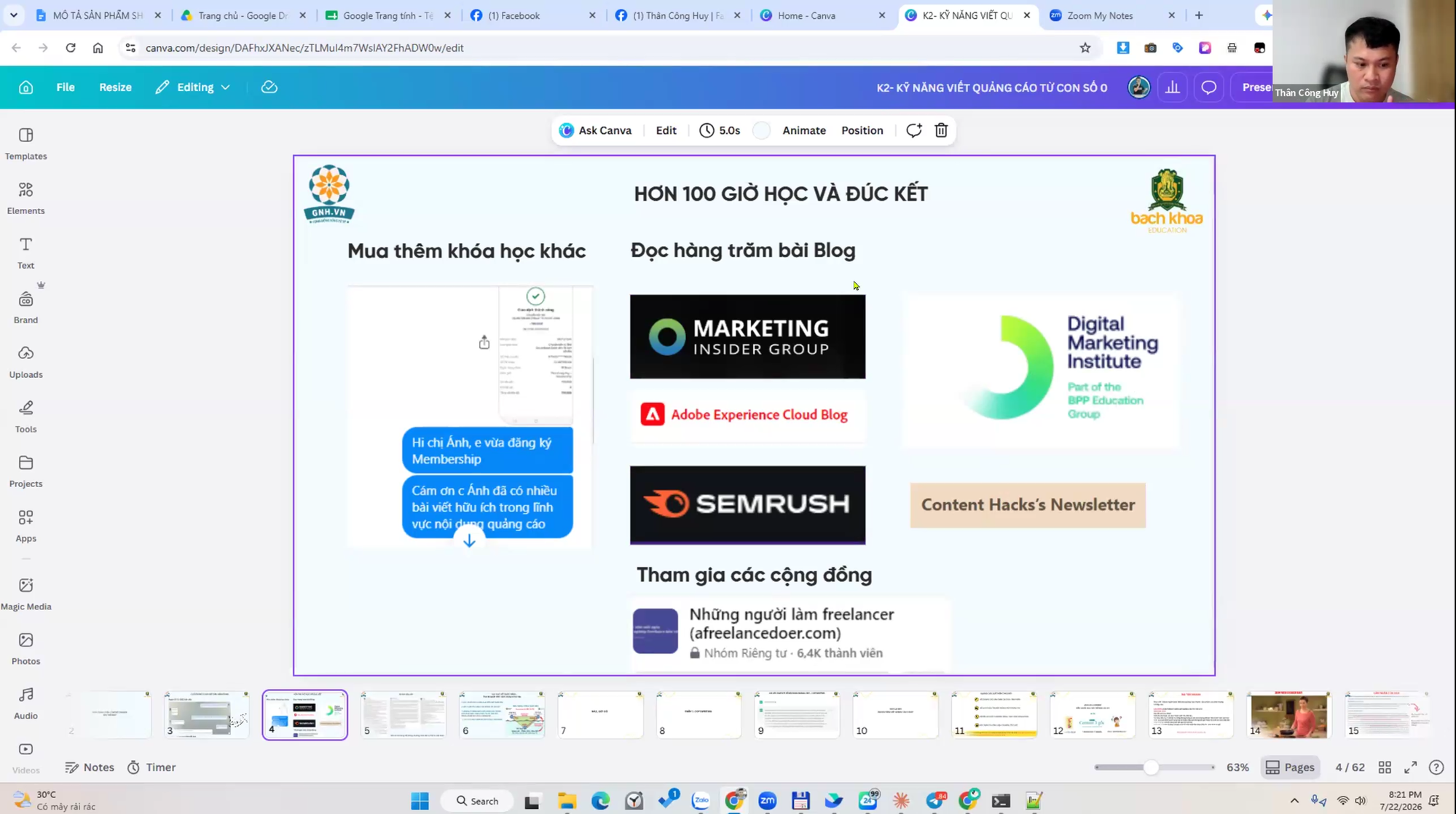Switch to the Google Trang tính tab

(387, 15)
